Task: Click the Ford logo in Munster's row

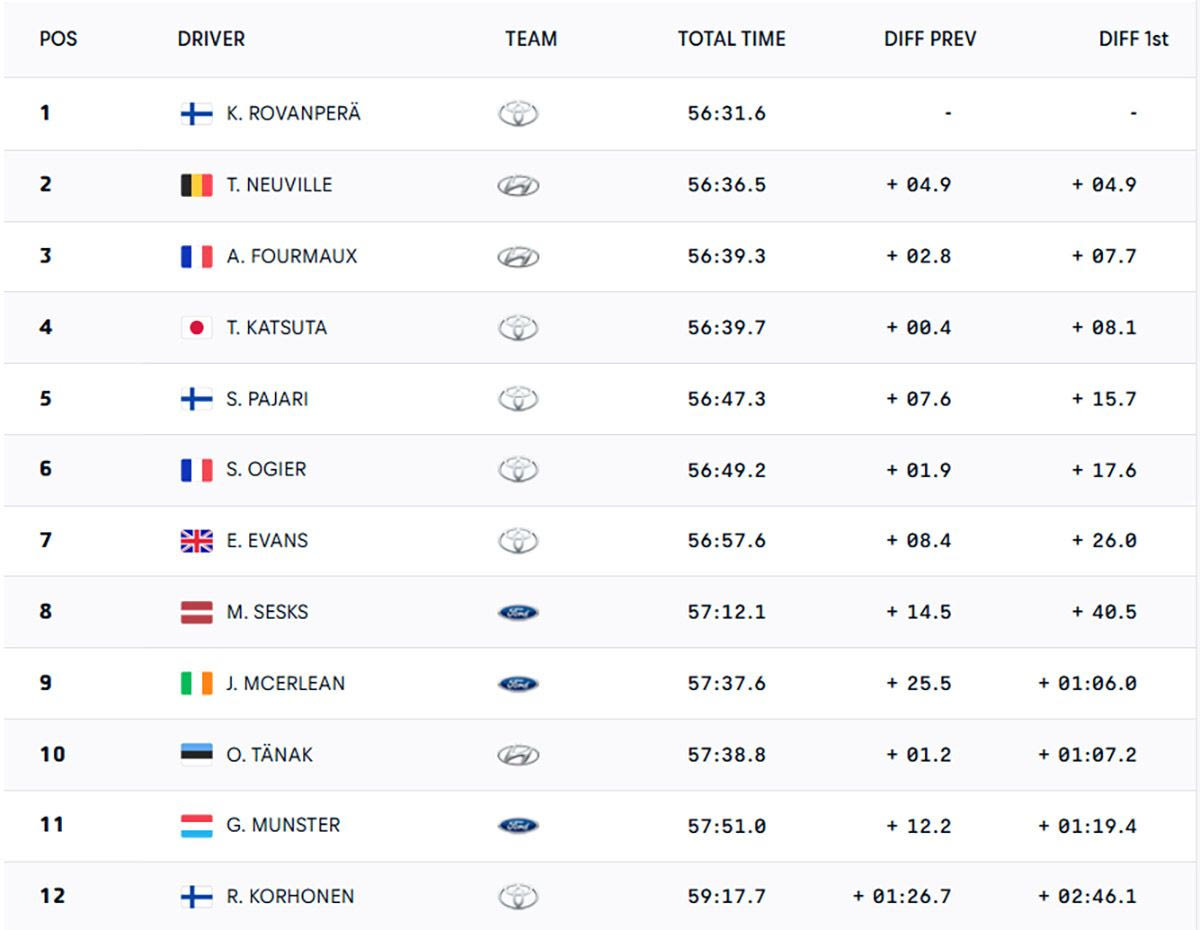Action: (x=518, y=826)
